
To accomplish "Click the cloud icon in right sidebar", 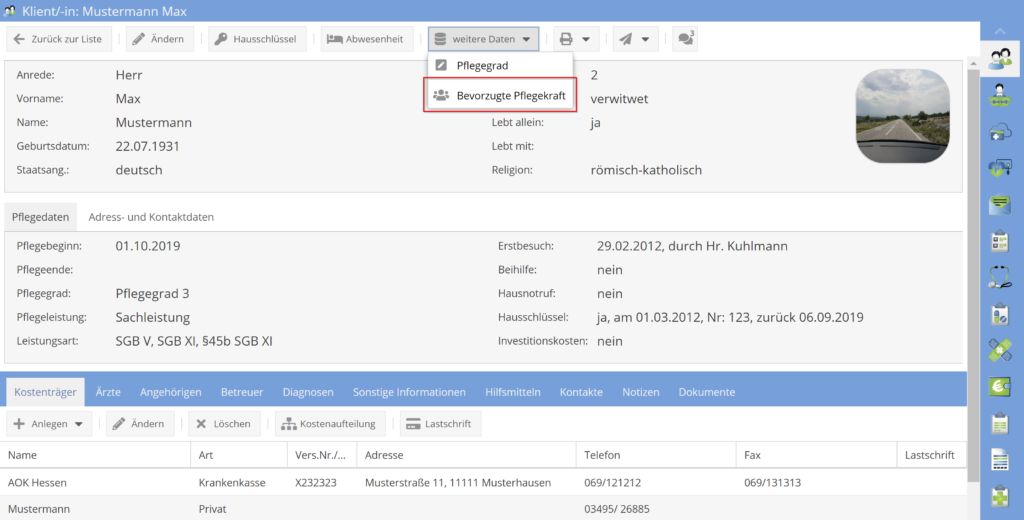I will click(1000, 131).
